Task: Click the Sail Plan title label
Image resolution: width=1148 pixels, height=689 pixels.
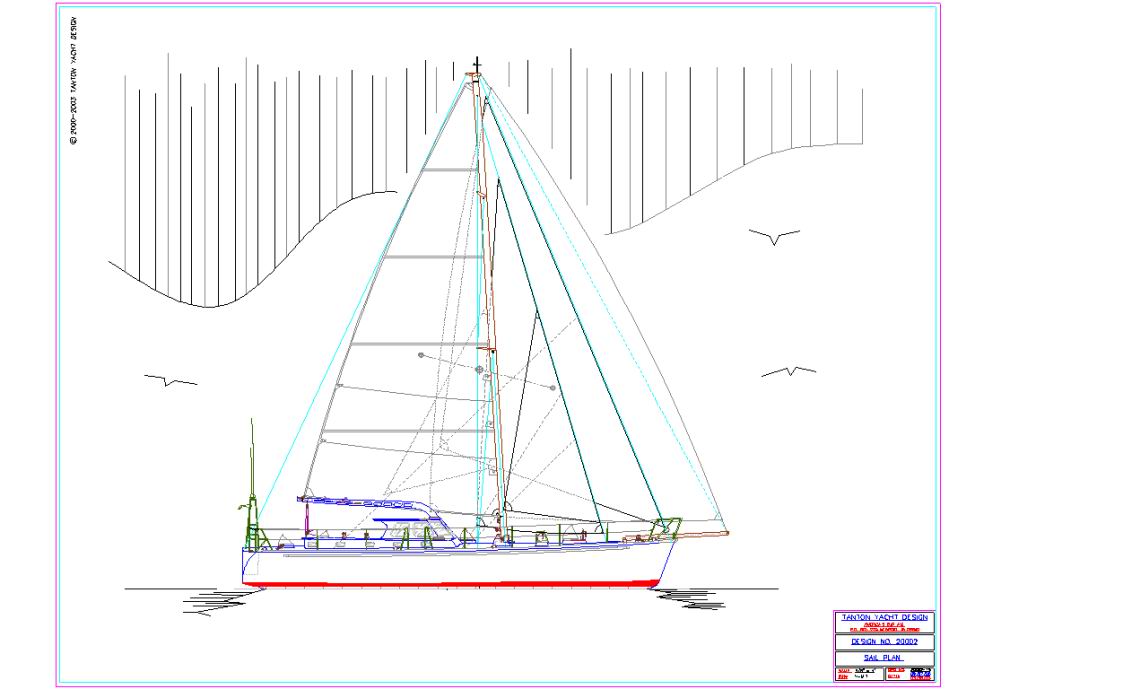Action: click(883, 657)
